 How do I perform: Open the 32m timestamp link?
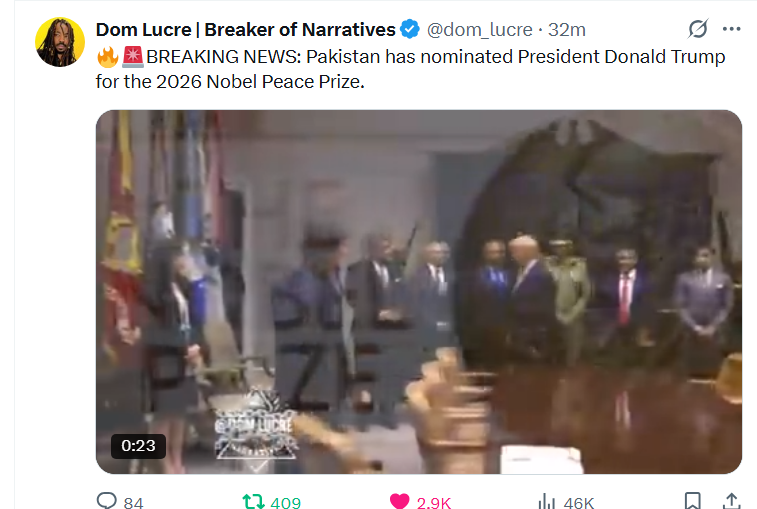point(567,30)
